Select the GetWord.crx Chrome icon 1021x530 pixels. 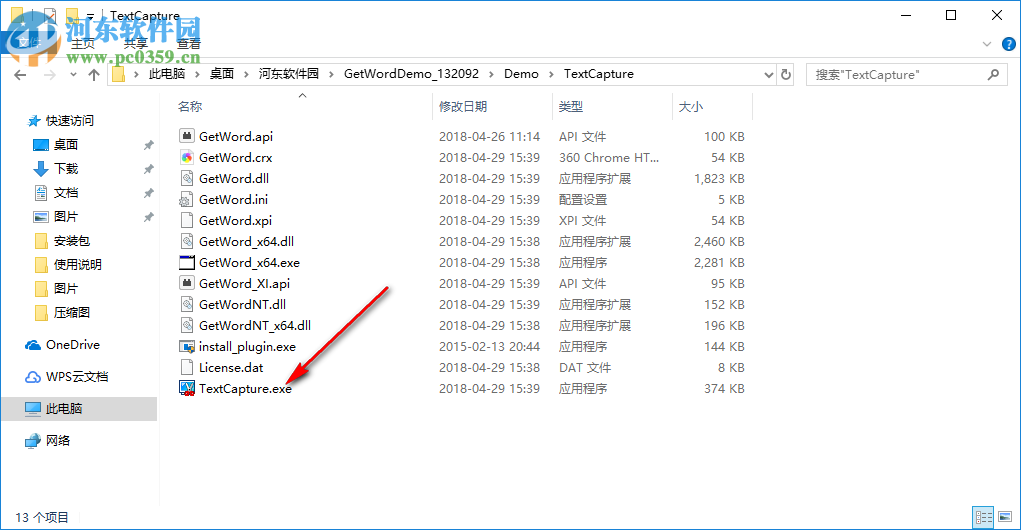[187, 157]
